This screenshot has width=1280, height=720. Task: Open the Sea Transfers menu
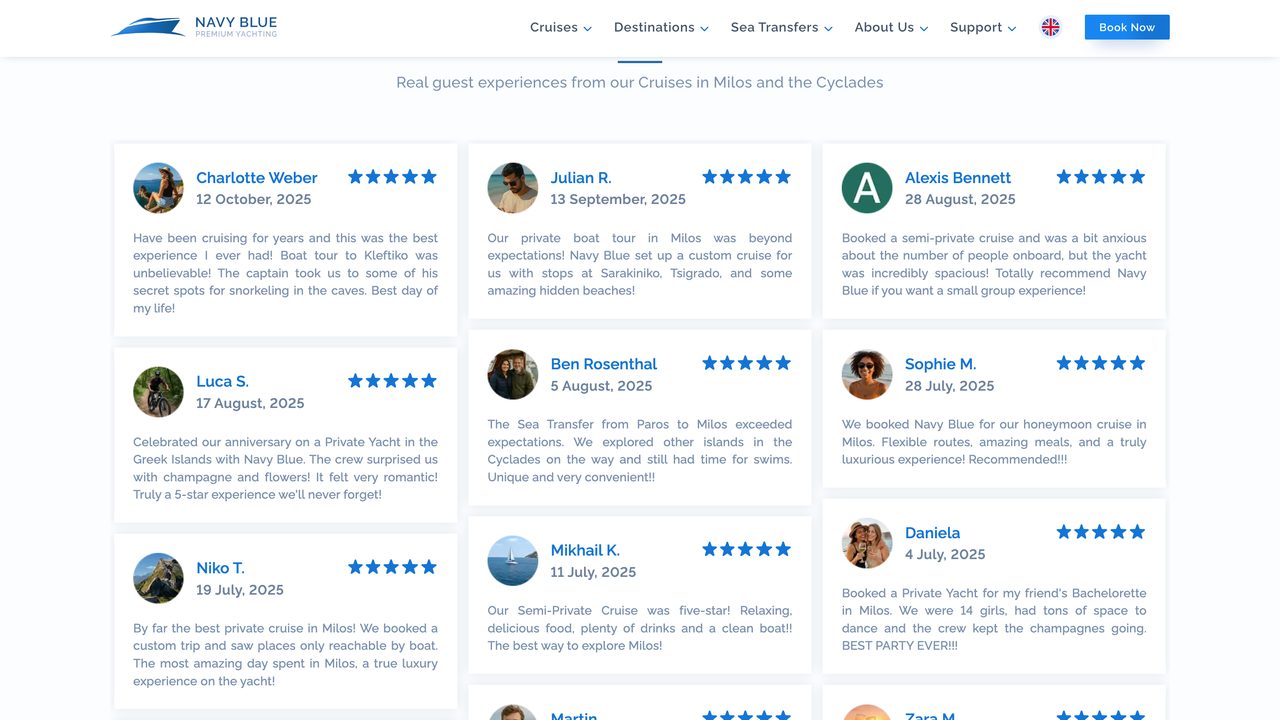pos(782,27)
